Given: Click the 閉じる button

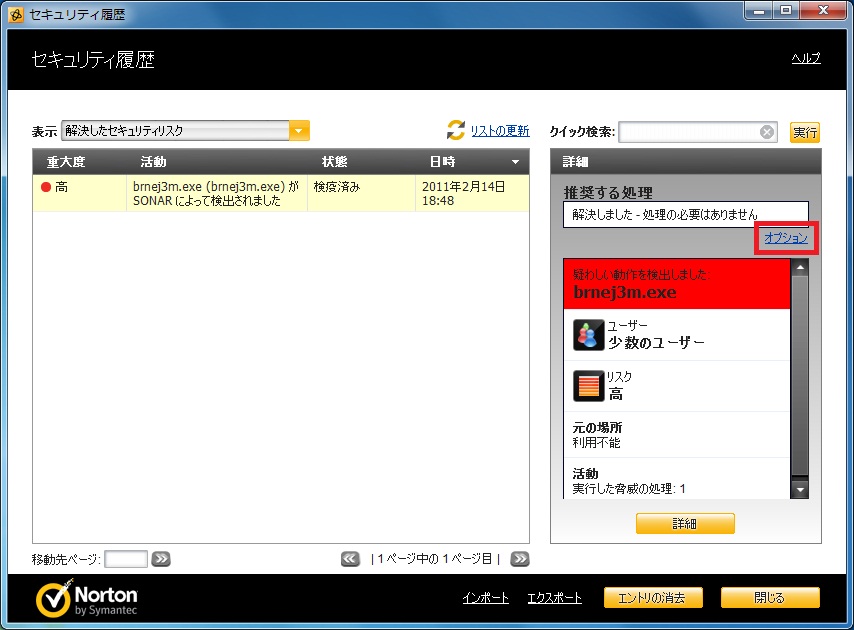Looking at the screenshot, I should (x=770, y=598).
